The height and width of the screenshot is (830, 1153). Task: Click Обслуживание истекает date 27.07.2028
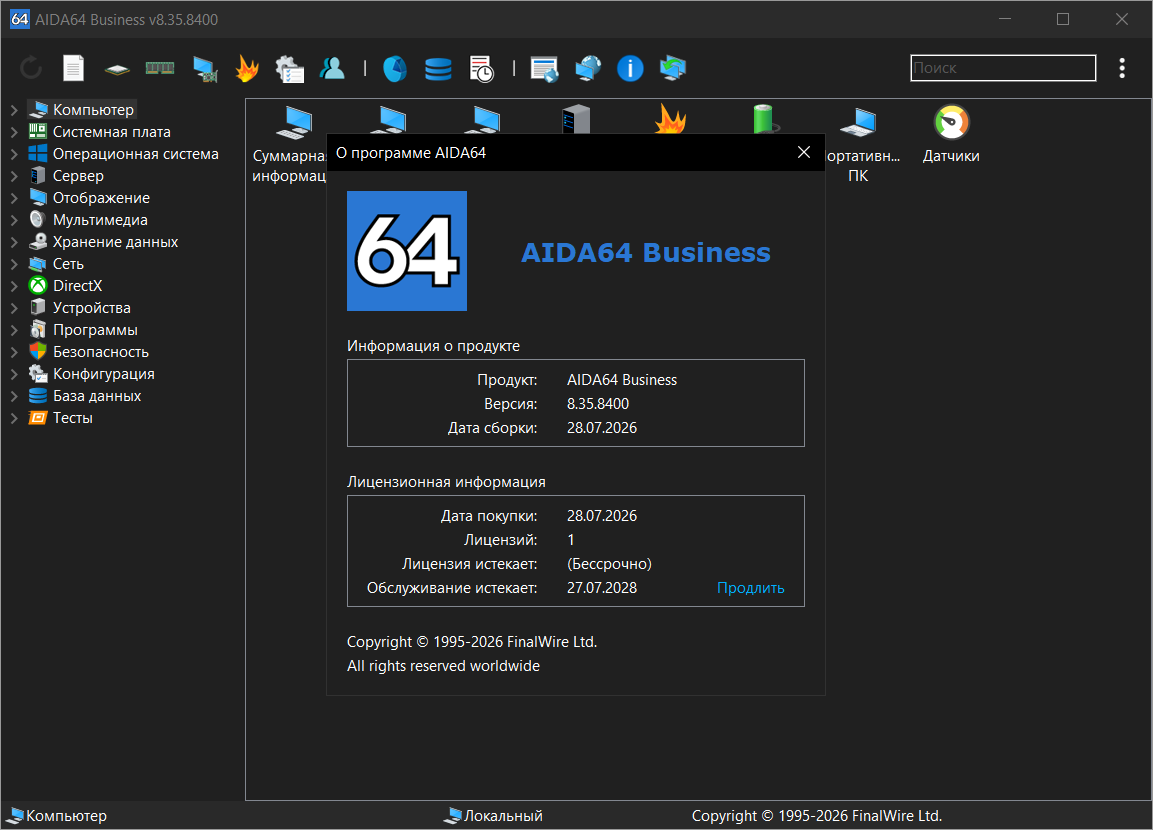coord(602,587)
